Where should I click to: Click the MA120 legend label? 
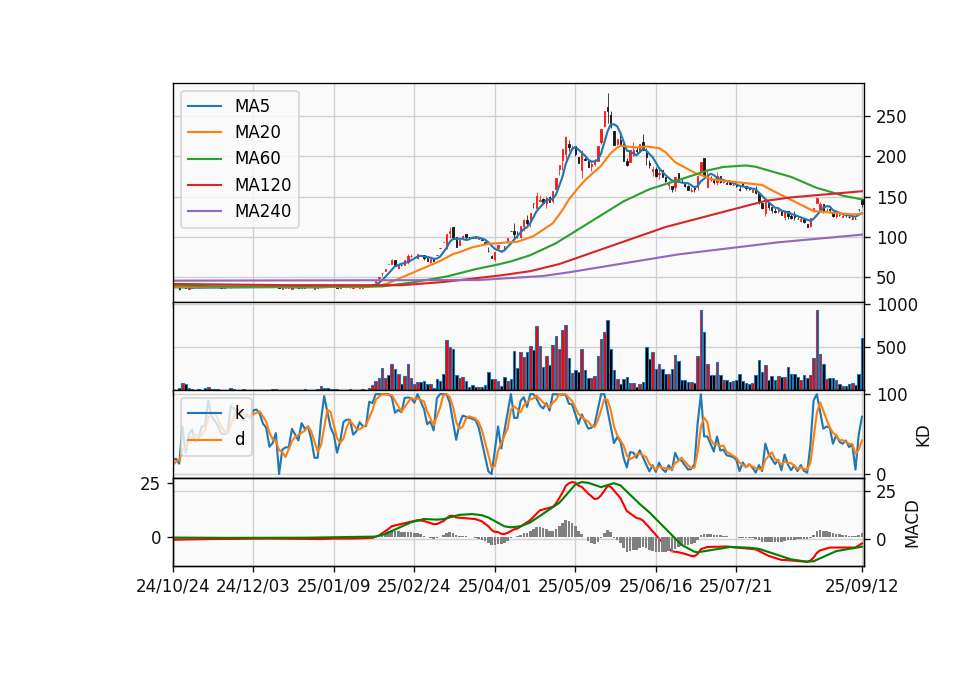click(x=263, y=185)
